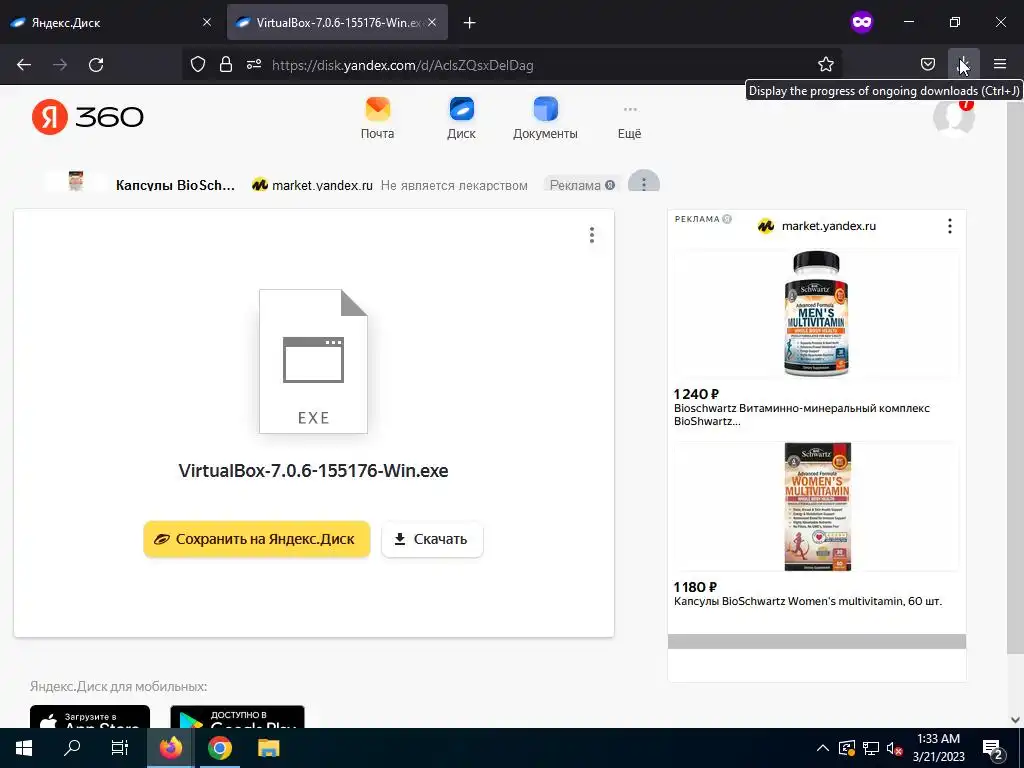The image size is (1024, 768).
Task: Open site permissions icon in address bar
Action: pyautogui.click(x=254, y=64)
